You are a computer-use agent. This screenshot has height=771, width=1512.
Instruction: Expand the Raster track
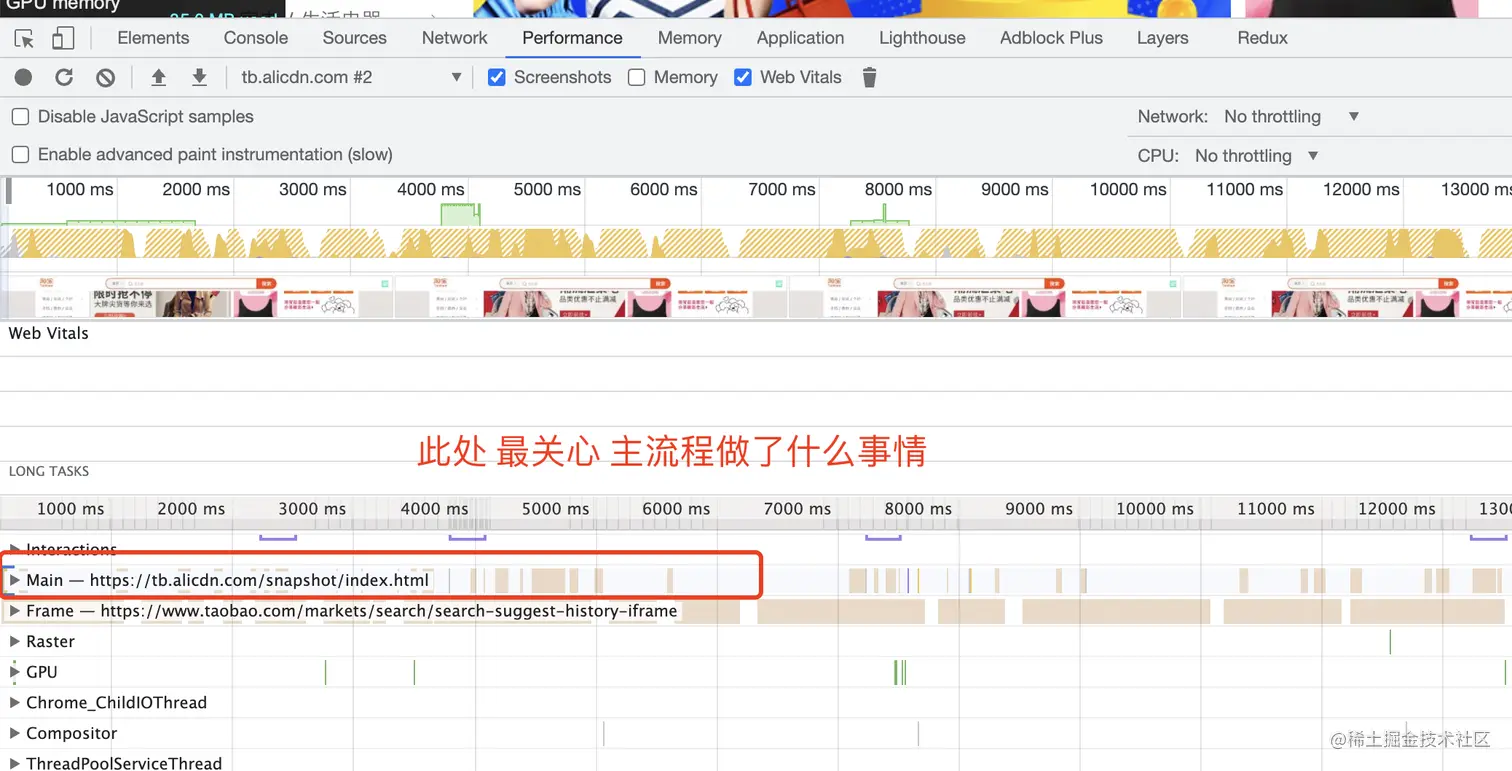pos(15,641)
